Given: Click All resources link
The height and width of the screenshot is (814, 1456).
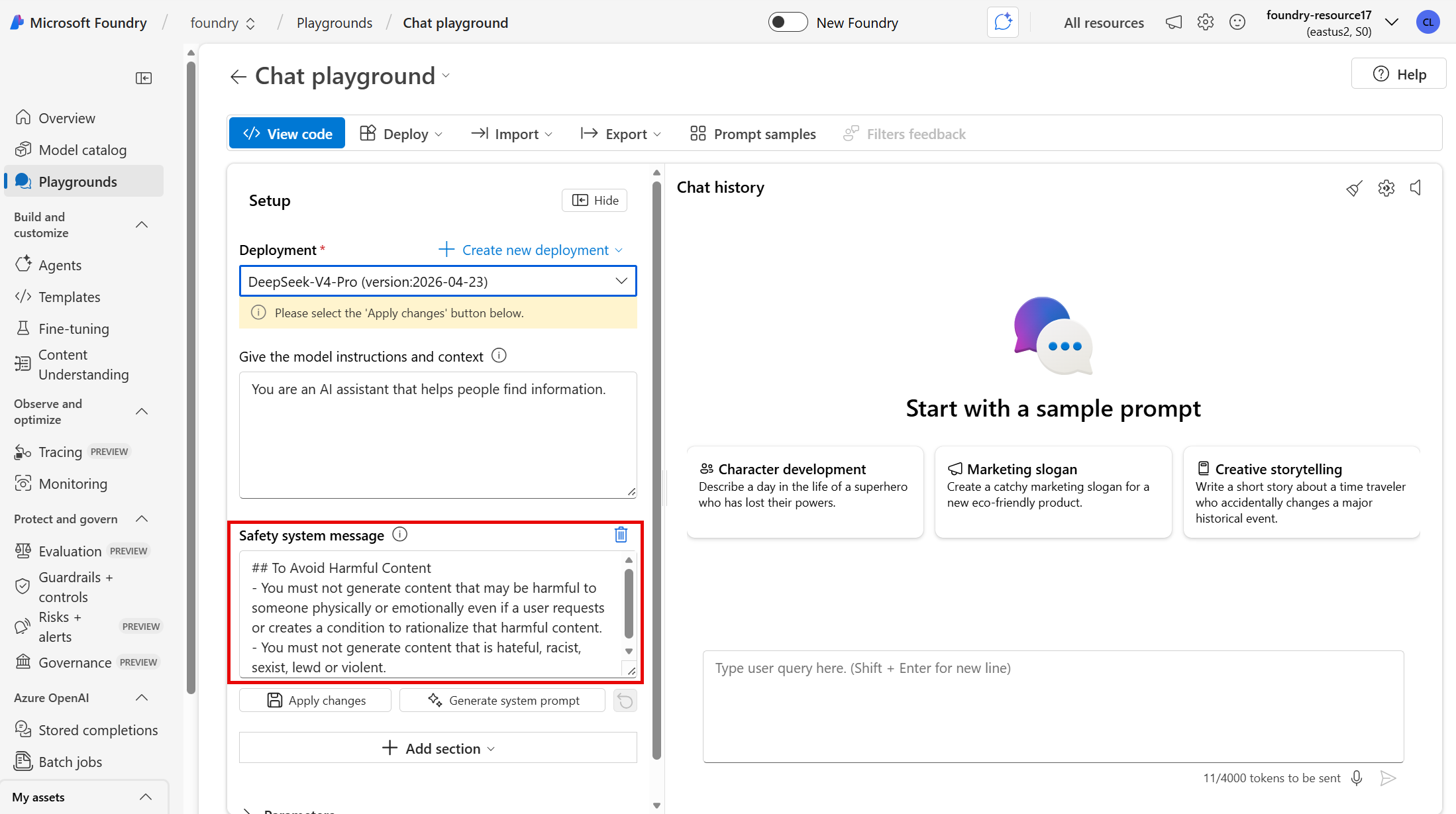Looking at the screenshot, I should click(1104, 23).
